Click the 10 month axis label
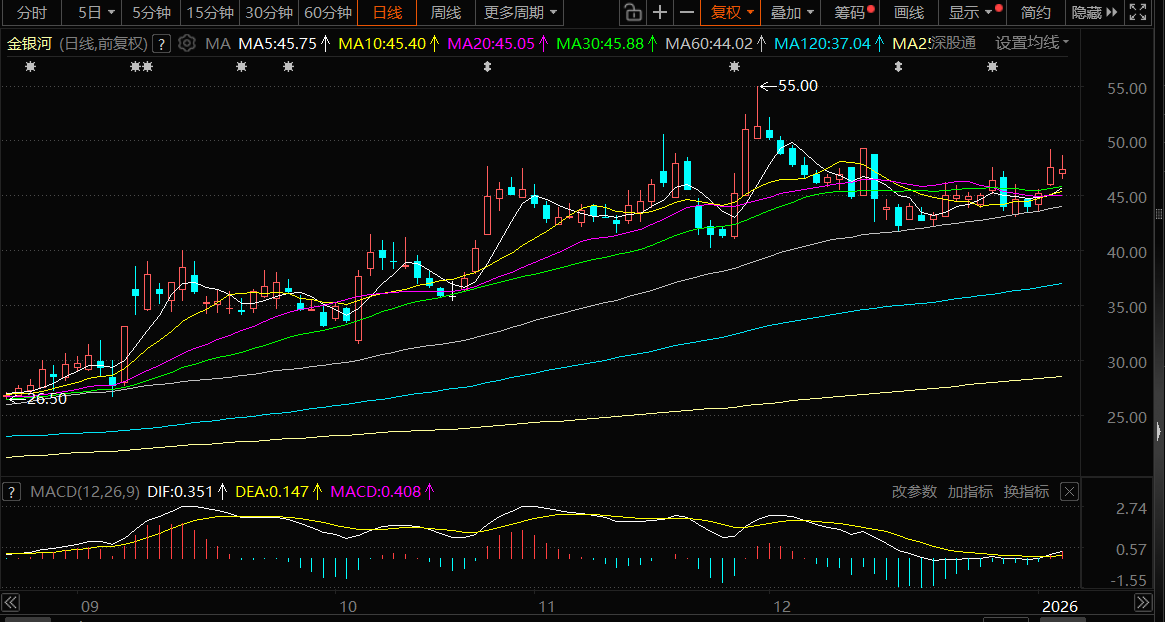 click(x=346, y=606)
